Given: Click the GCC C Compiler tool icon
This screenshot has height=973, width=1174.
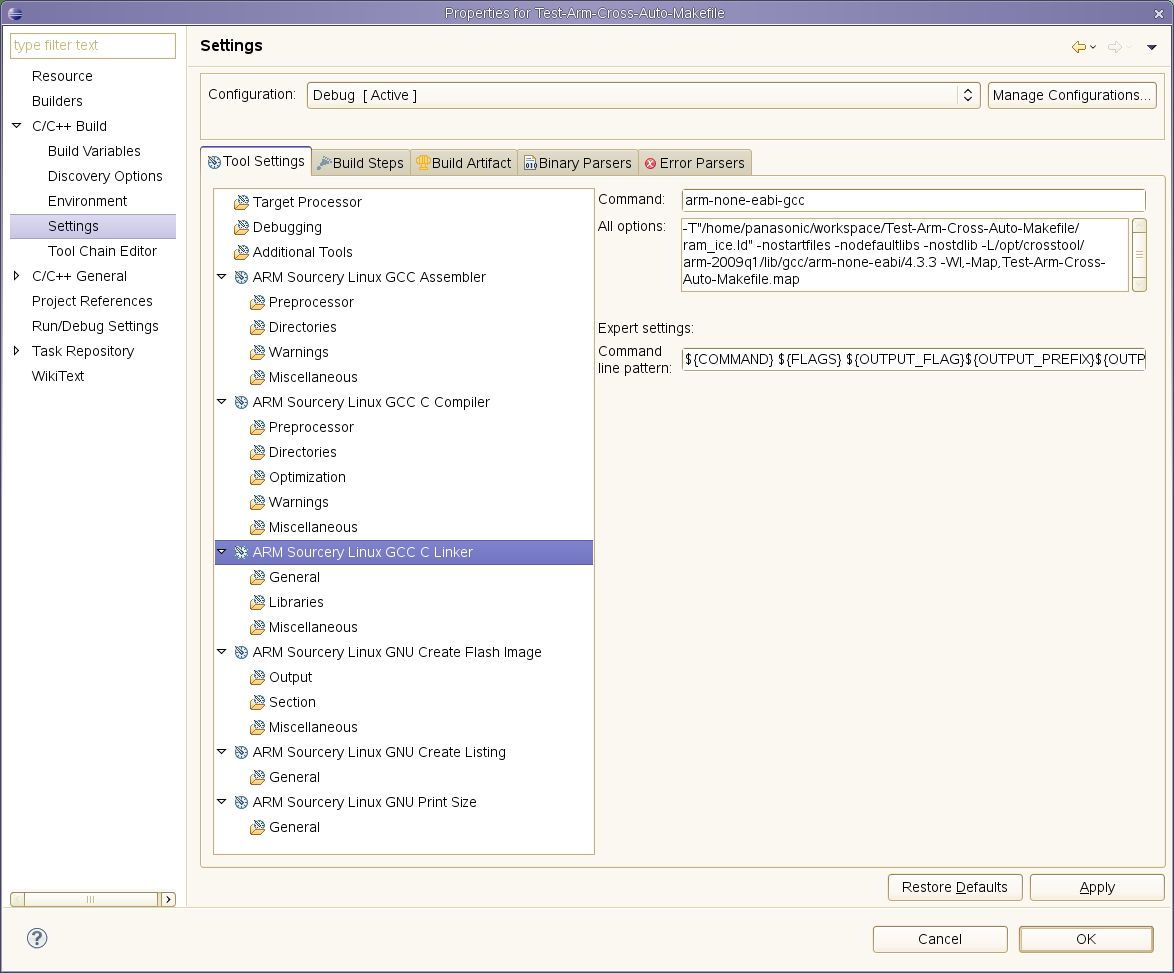Looking at the screenshot, I should 241,402.
